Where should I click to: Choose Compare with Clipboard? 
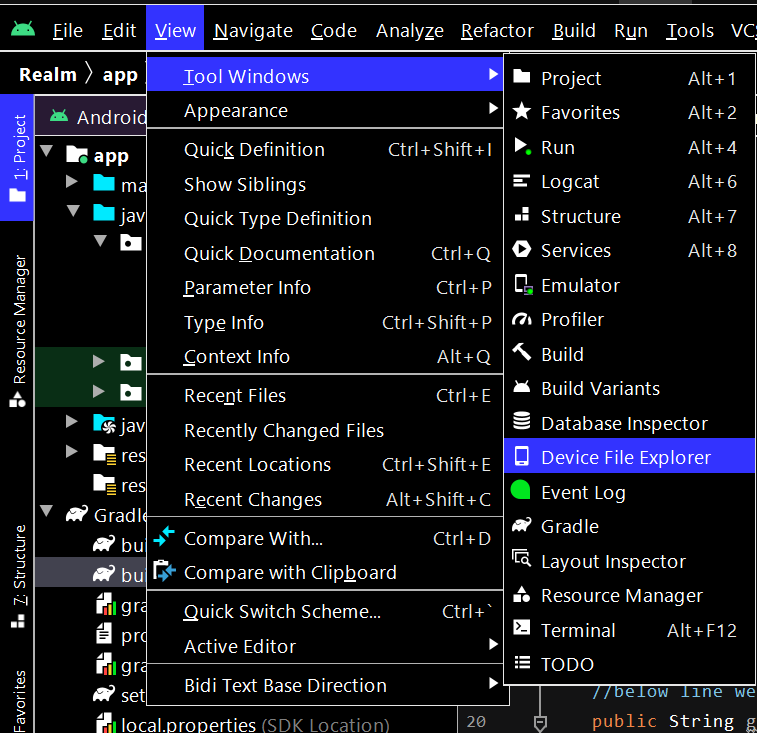click(x=290, y=573)
